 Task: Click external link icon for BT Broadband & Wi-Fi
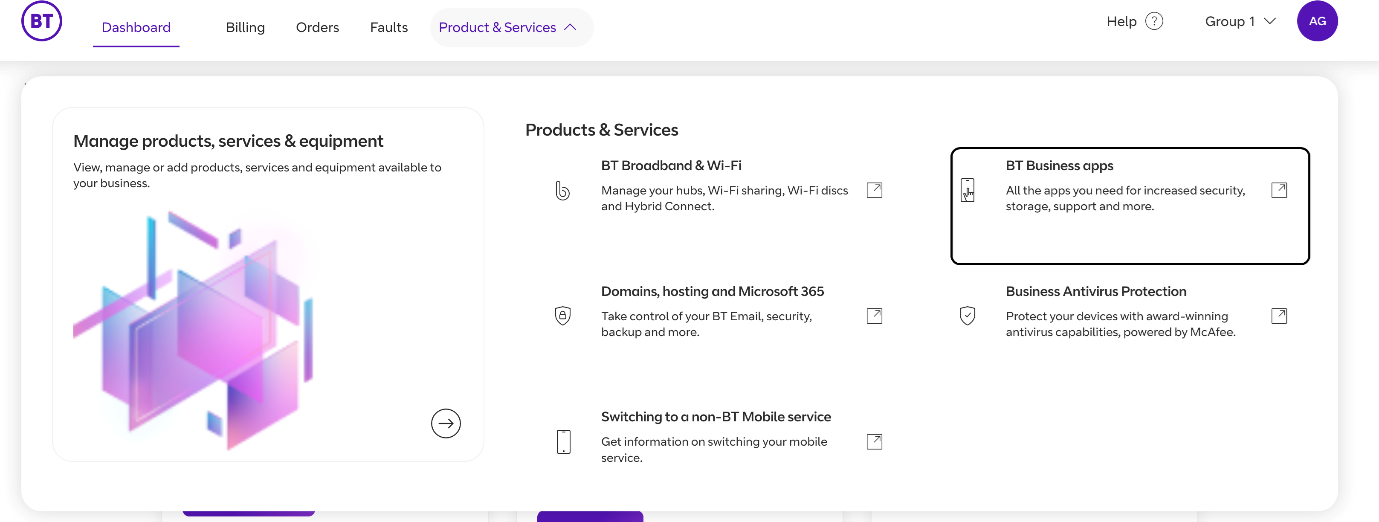pyautogui.click(x=874, y=190)
